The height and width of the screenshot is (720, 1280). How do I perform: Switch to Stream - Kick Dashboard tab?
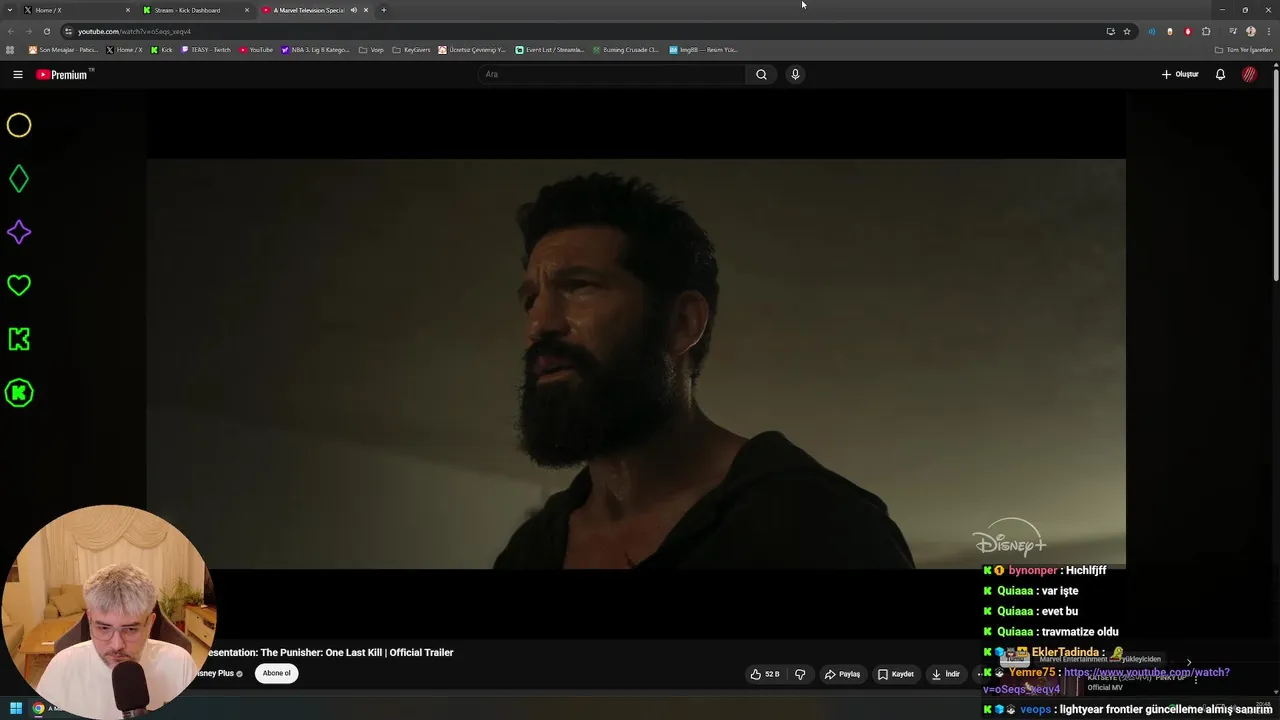coord(195,10)
